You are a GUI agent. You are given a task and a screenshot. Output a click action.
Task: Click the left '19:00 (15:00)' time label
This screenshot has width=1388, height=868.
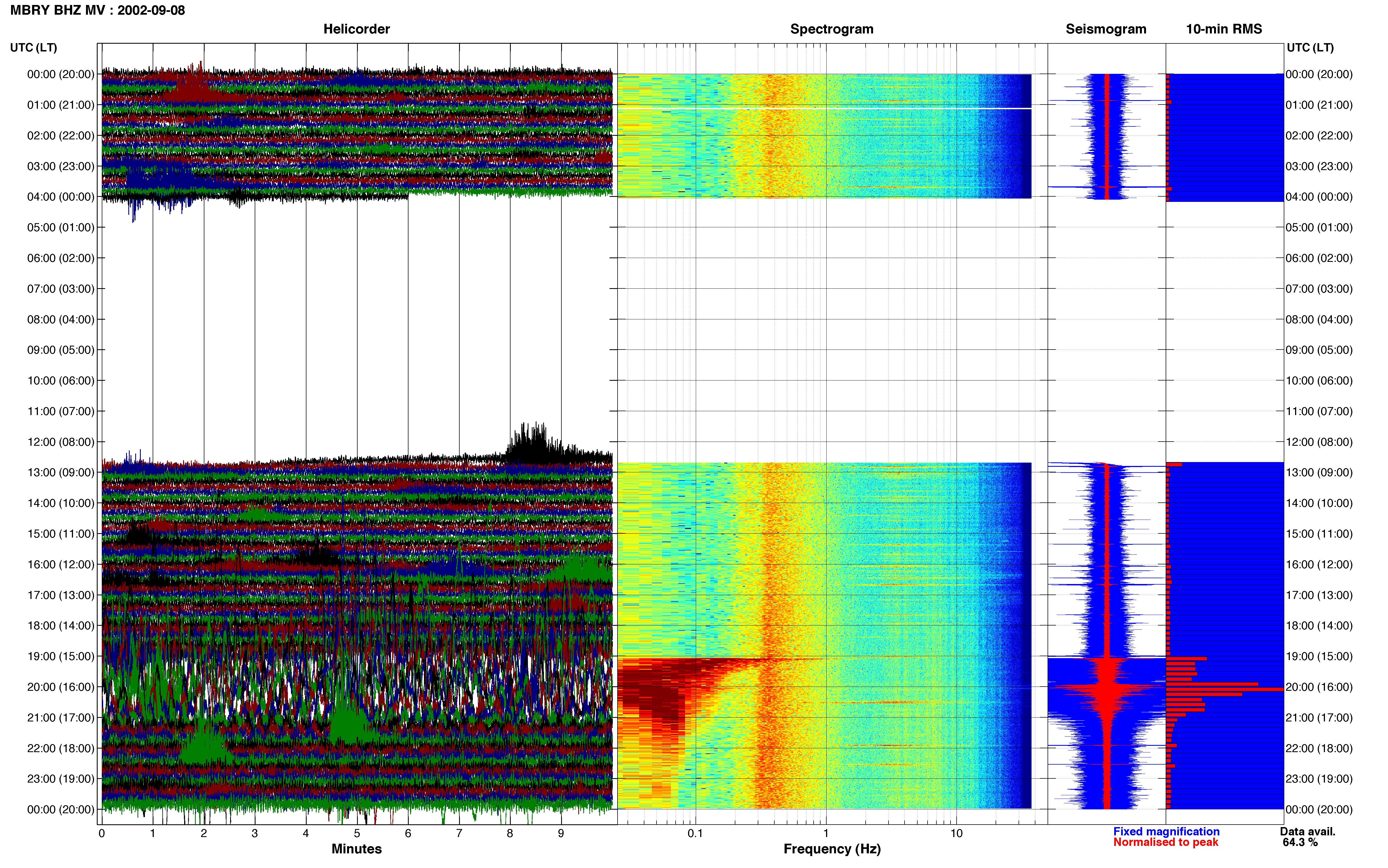pyautogui.click(x=61, y=656)
